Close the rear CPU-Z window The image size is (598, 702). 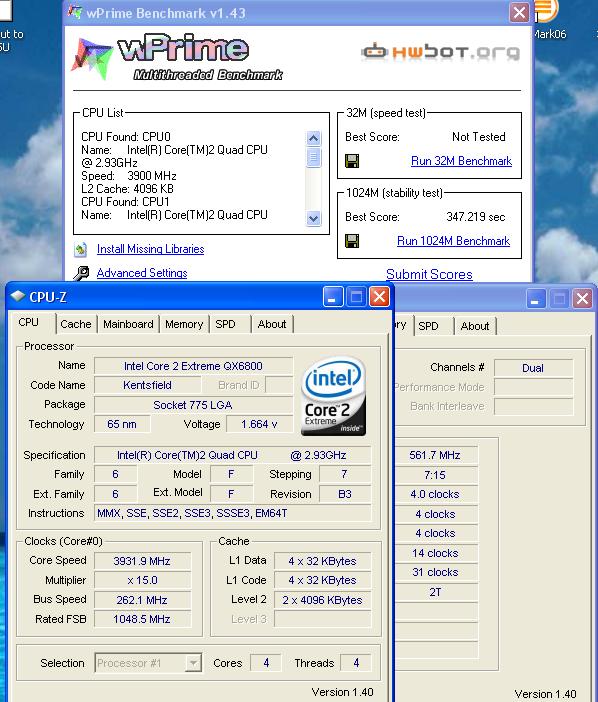[x=582, y=299]
